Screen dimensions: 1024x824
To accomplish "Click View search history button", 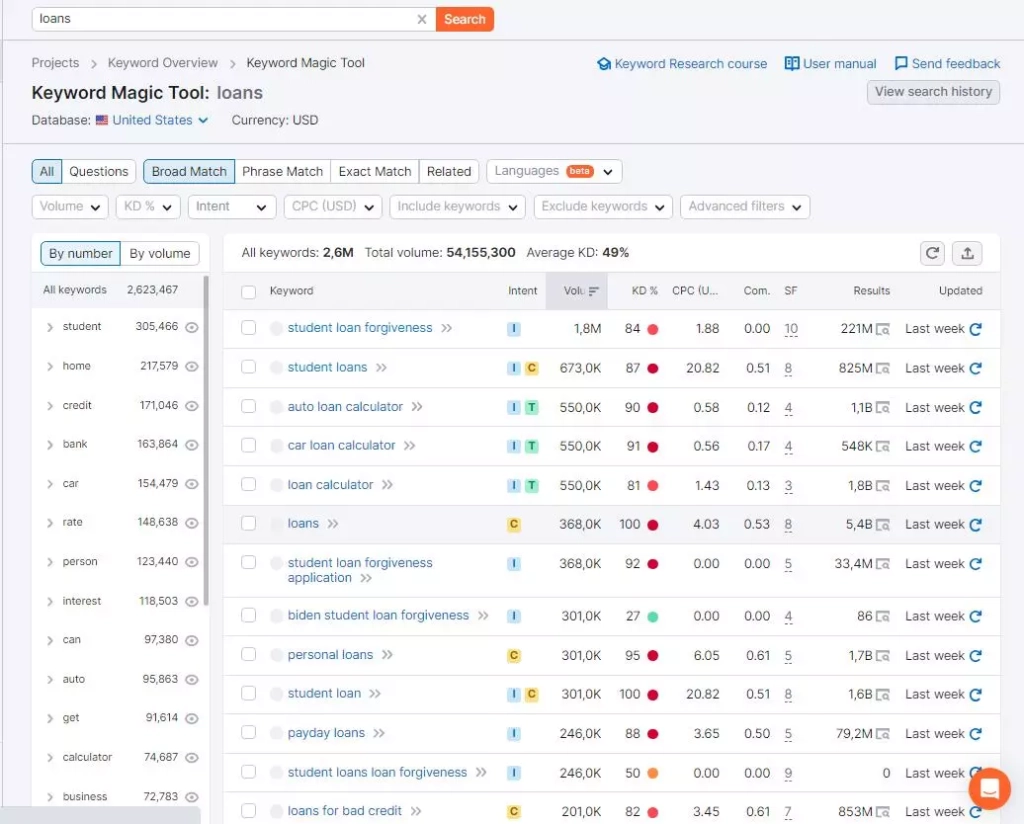I will pyautogui.click(x=933, y=92).
